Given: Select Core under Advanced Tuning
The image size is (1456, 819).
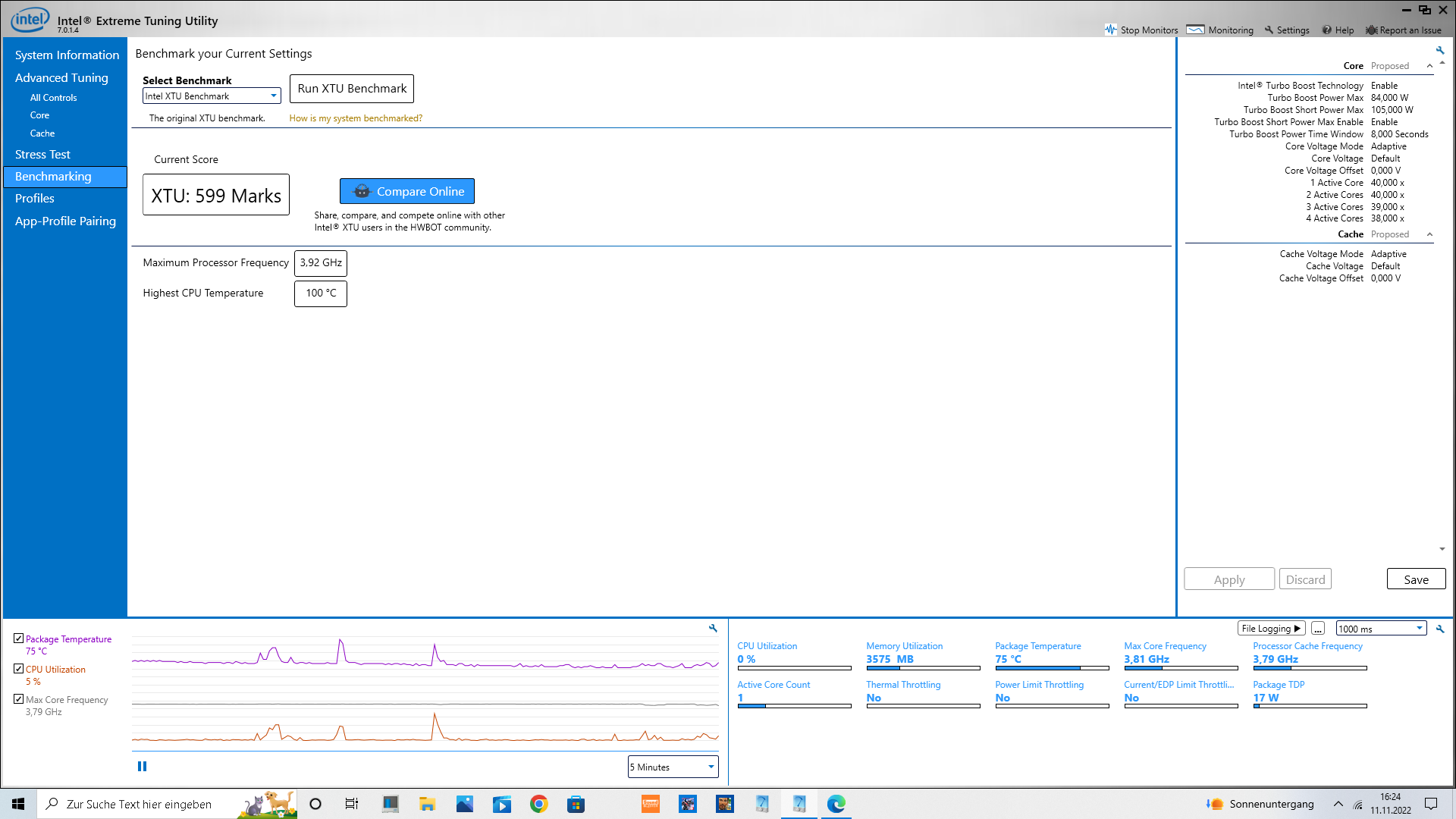Looking at the screenshot, I should point(39,115).
